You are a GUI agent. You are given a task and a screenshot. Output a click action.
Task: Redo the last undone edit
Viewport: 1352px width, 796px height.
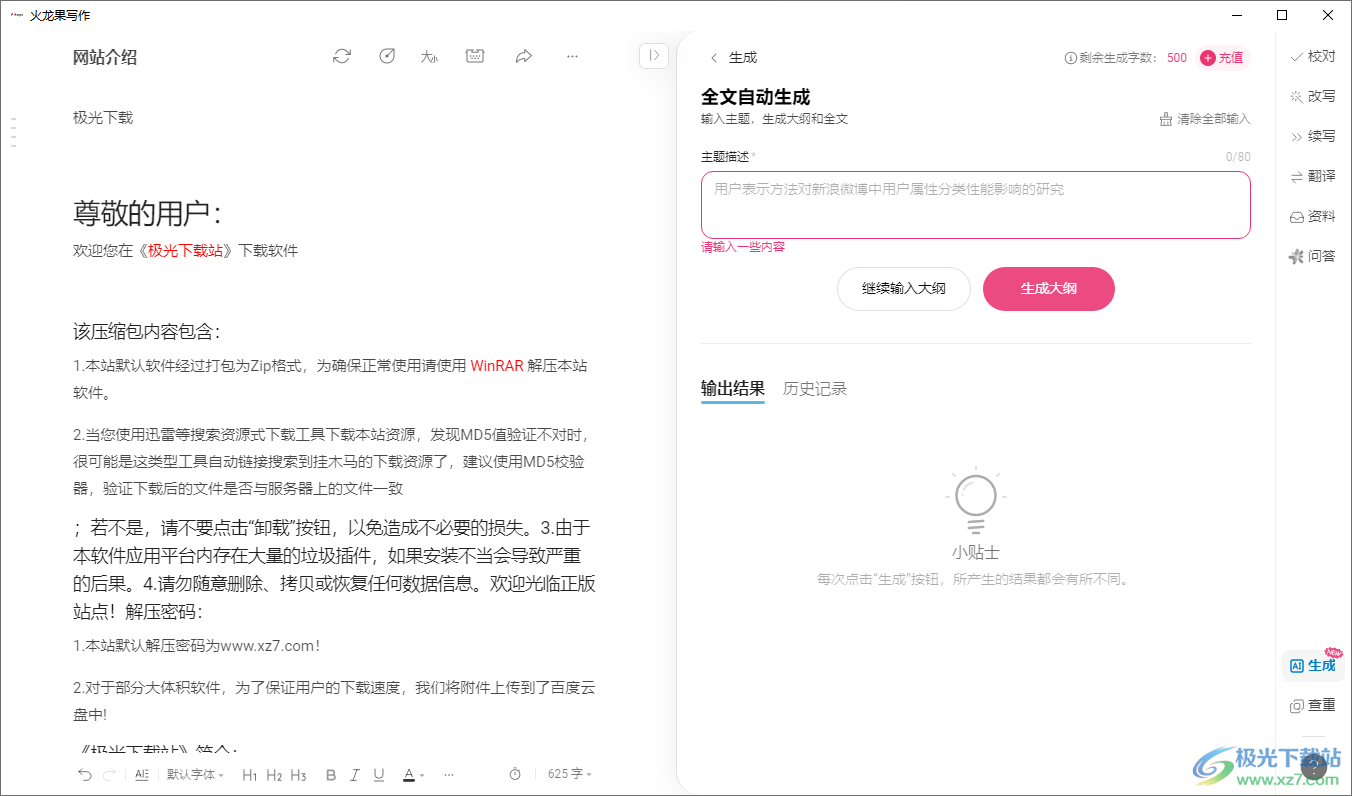[110, 774]
